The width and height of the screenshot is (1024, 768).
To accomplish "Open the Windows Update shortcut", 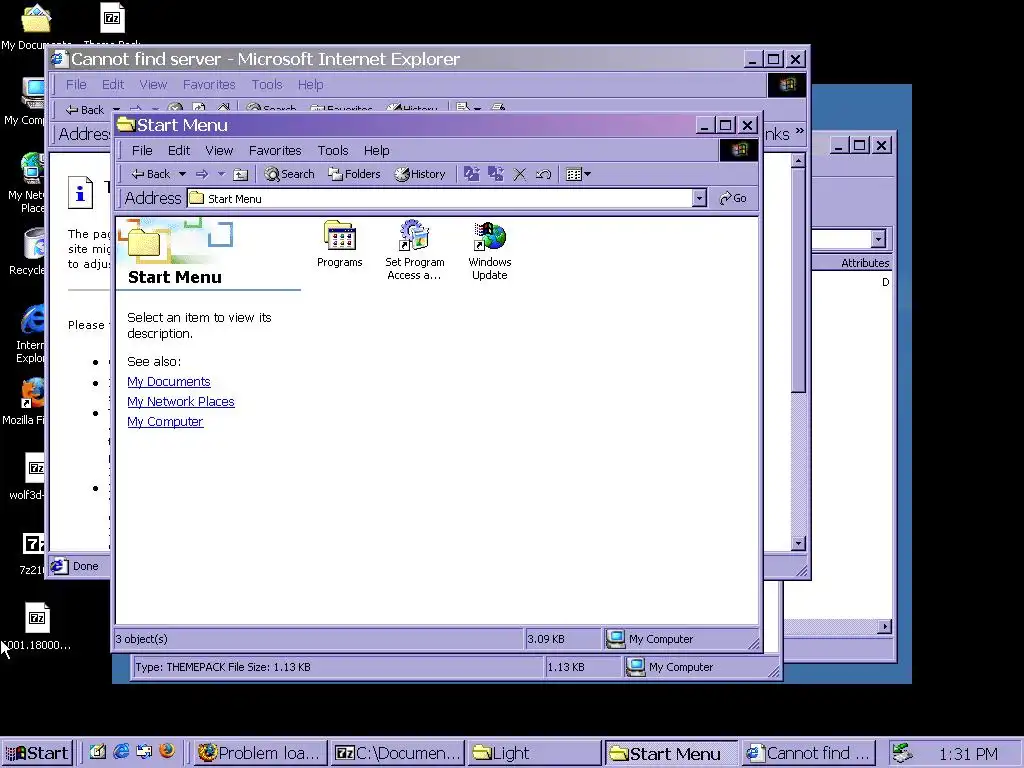I will (490, 250).
